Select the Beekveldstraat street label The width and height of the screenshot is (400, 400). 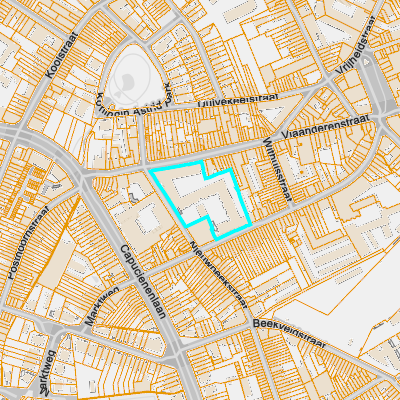click(x=289, y=334)
